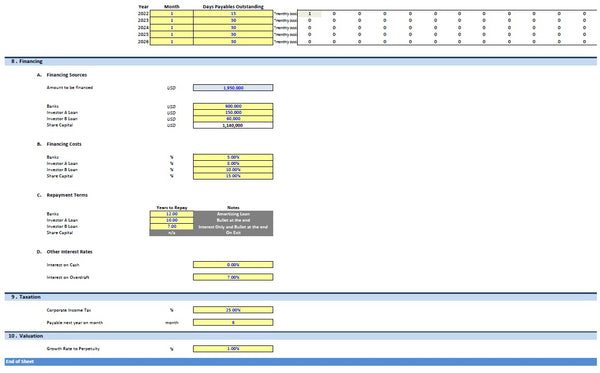Click the 2022 year label
The image size is (600, 373).
coord(143,14)
